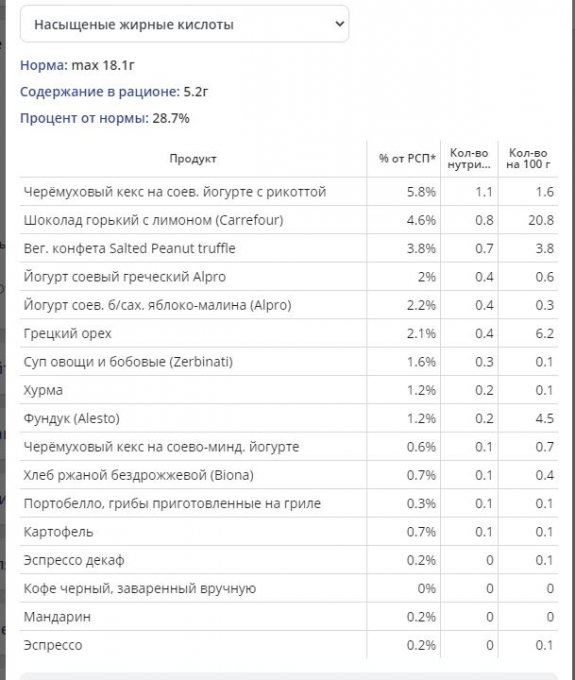
Task: Select the Мандарин product row
Action: tap(289, 617)
